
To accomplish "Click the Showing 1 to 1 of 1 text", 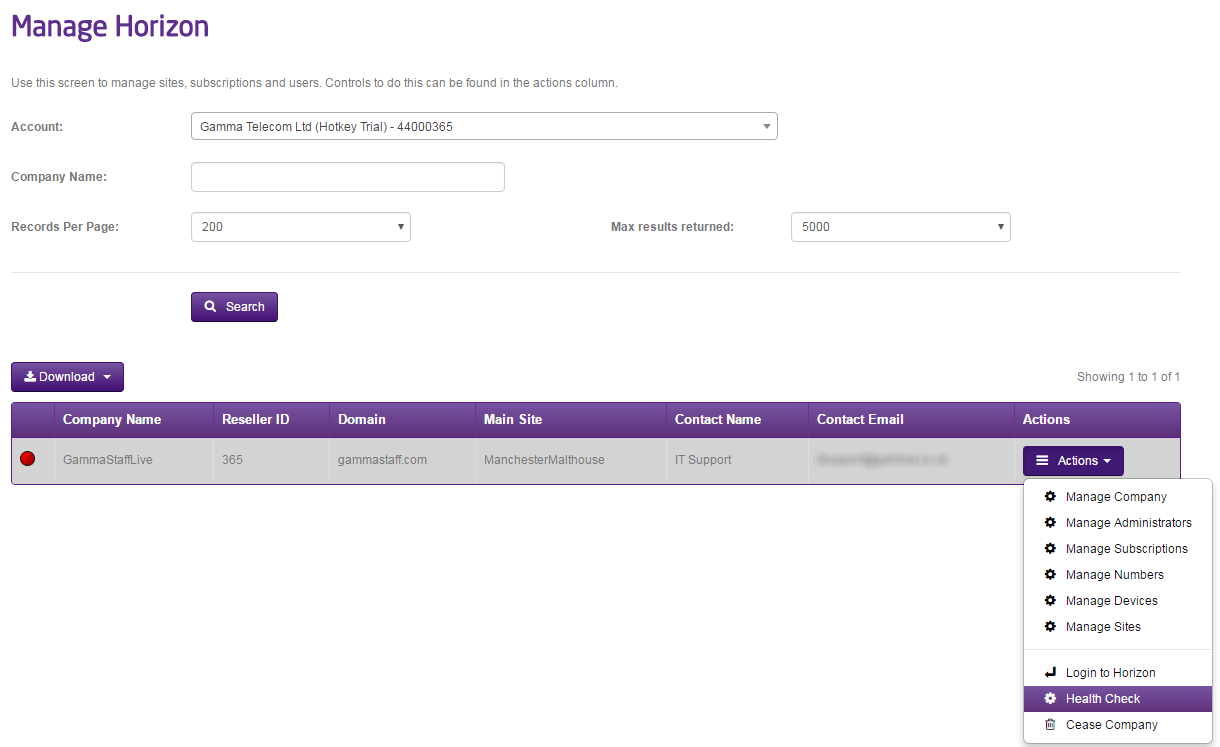I will coord(1128,377).
